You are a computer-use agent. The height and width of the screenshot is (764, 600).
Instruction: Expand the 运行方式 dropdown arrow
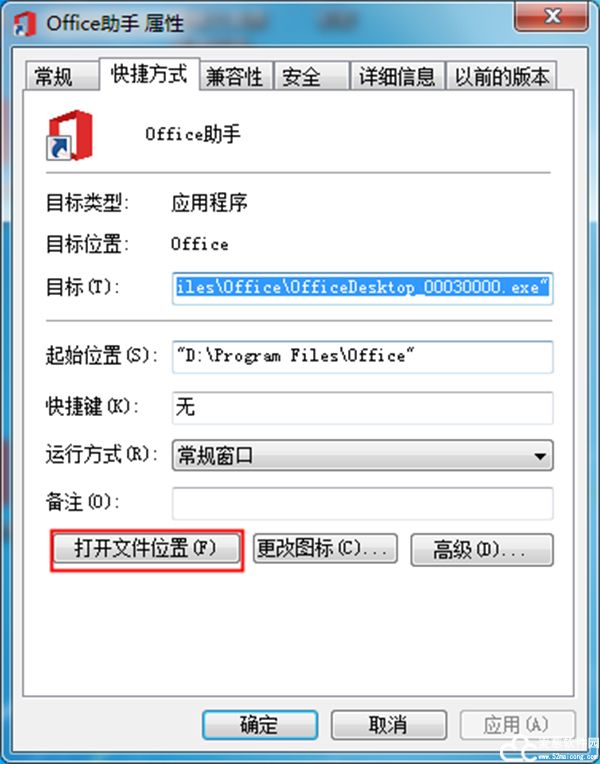[540, 457]
